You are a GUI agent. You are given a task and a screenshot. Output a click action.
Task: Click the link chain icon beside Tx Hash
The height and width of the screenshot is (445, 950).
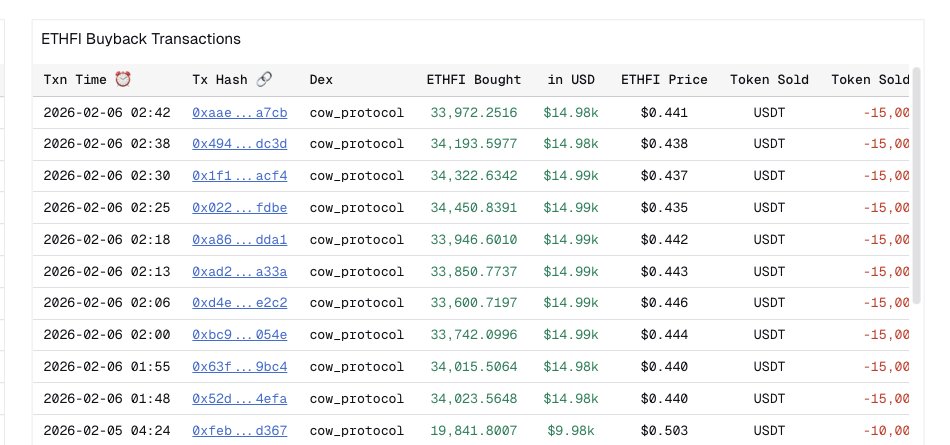tap(264, 79)
